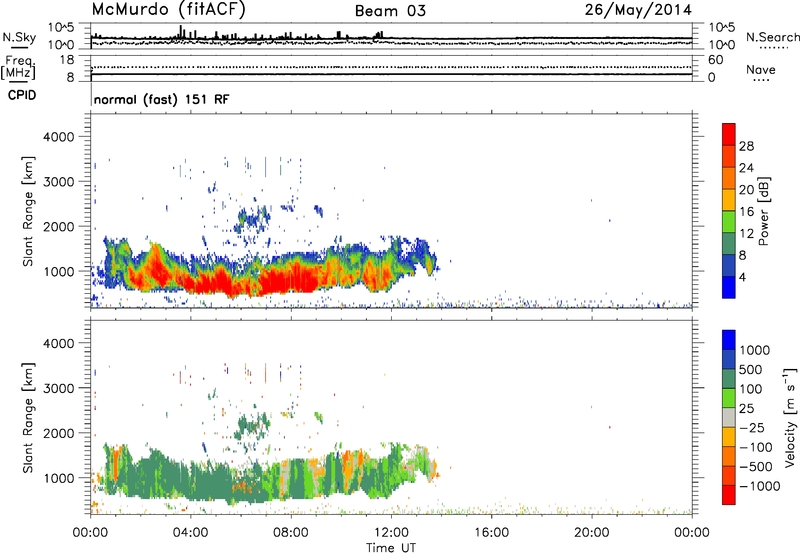Click the 04:00 time axis label
Screen dimensions: 800x554
tap(190, 533)
